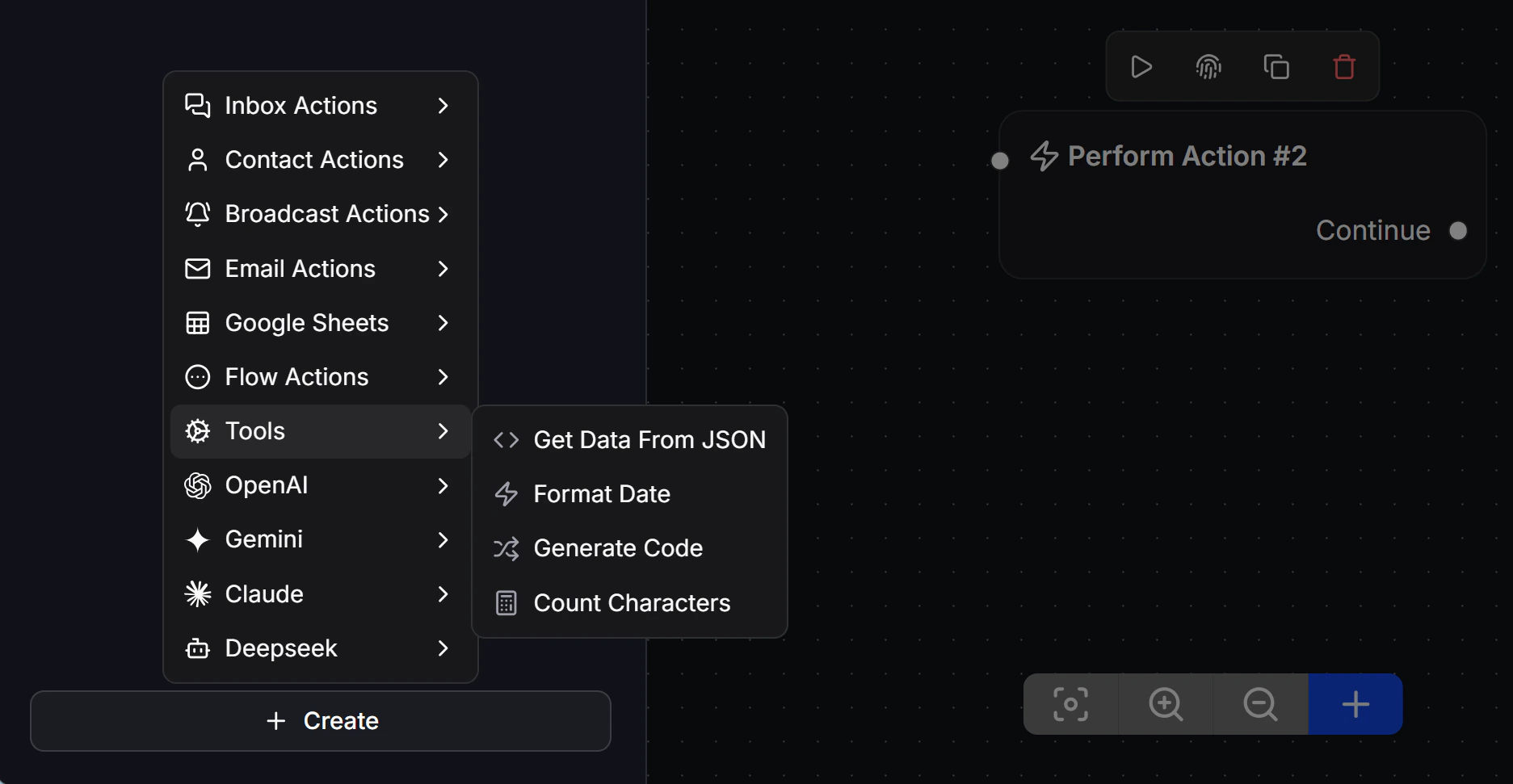Click the Claude starburst icon
1513x784 pixels.
(197, 594)
